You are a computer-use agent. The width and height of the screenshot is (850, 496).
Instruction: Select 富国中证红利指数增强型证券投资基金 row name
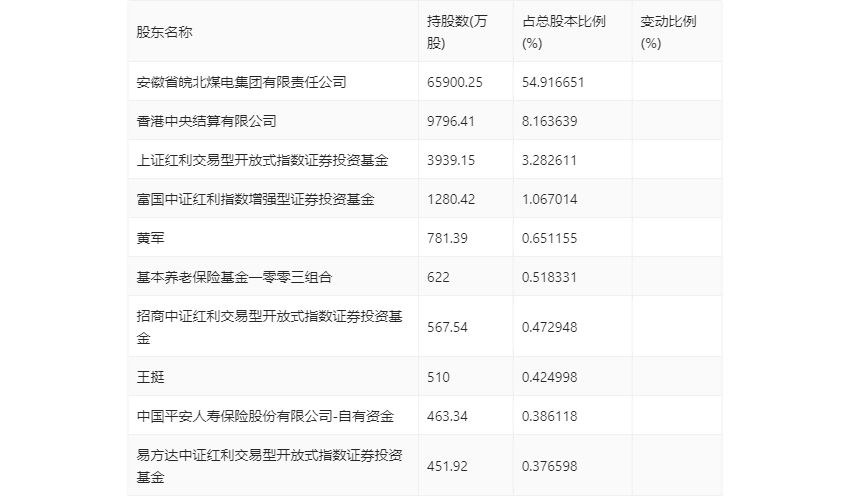255,199
